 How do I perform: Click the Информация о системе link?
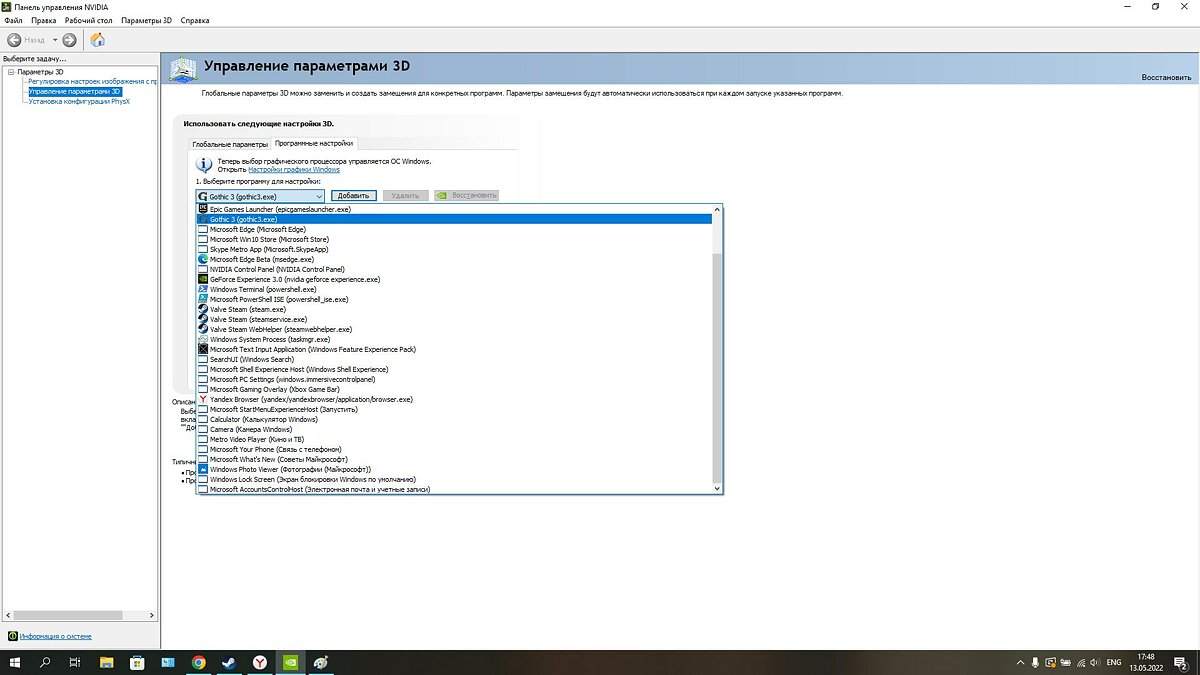(x=55, y=636)
